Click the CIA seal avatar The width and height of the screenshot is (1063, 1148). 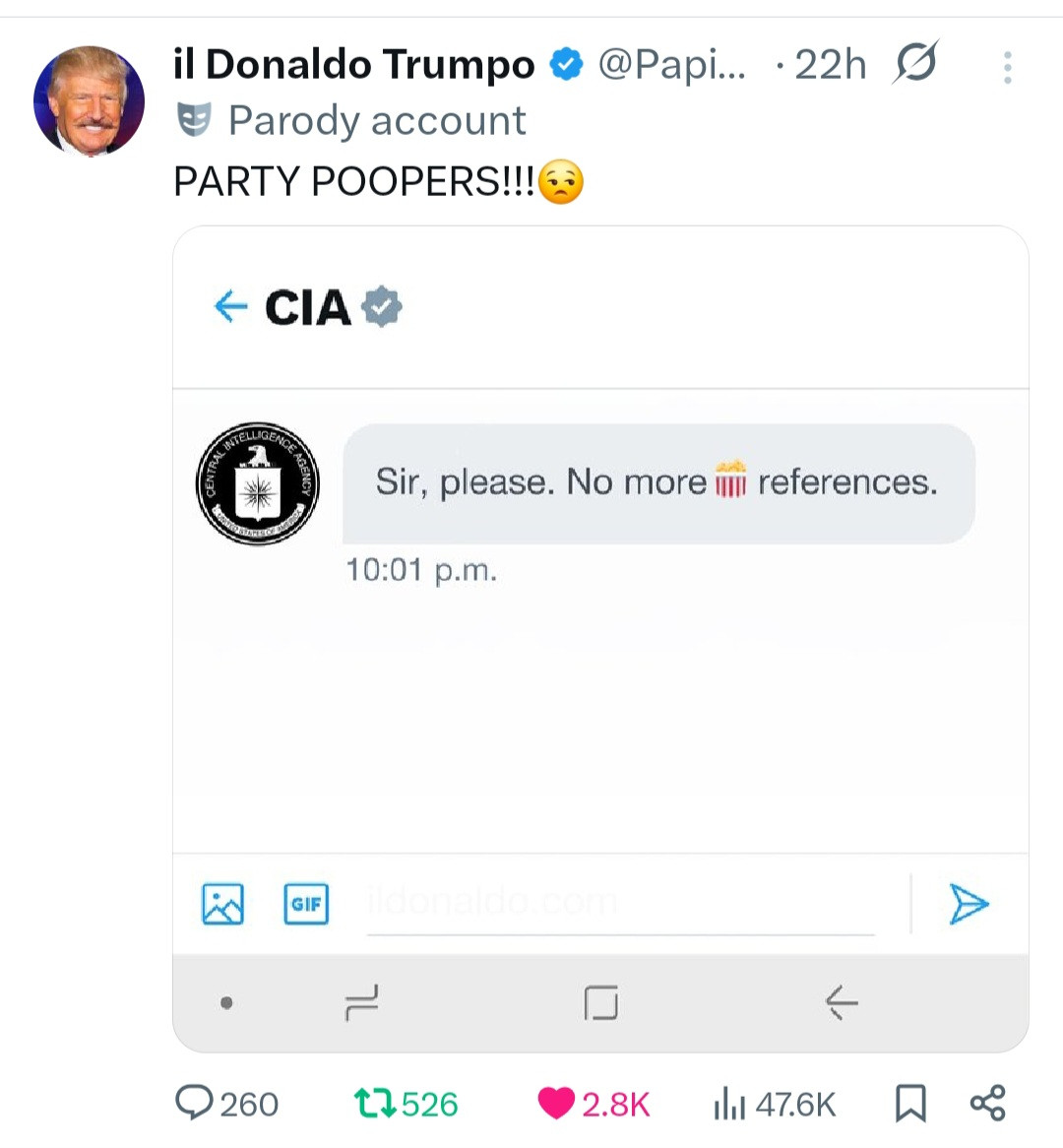pos(258,484)
